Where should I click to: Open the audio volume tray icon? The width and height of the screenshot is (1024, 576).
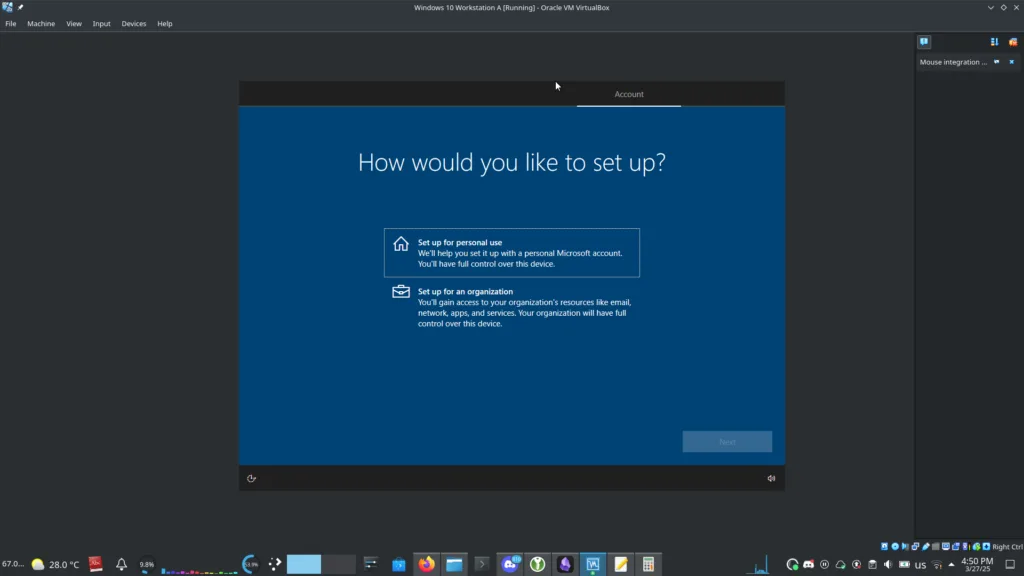(x=888, y=564)
